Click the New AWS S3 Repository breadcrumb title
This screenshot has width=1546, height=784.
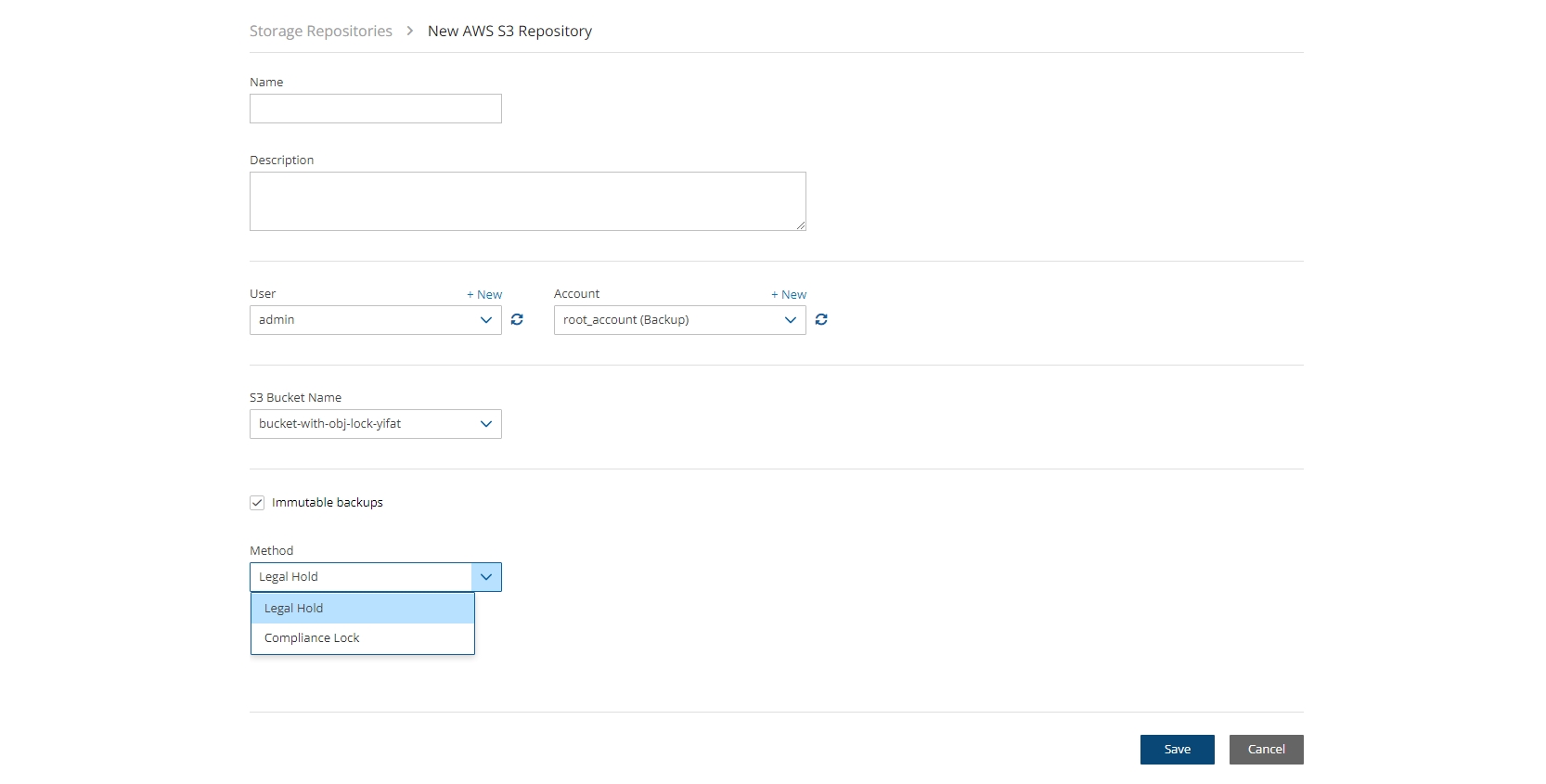(509, 32)
